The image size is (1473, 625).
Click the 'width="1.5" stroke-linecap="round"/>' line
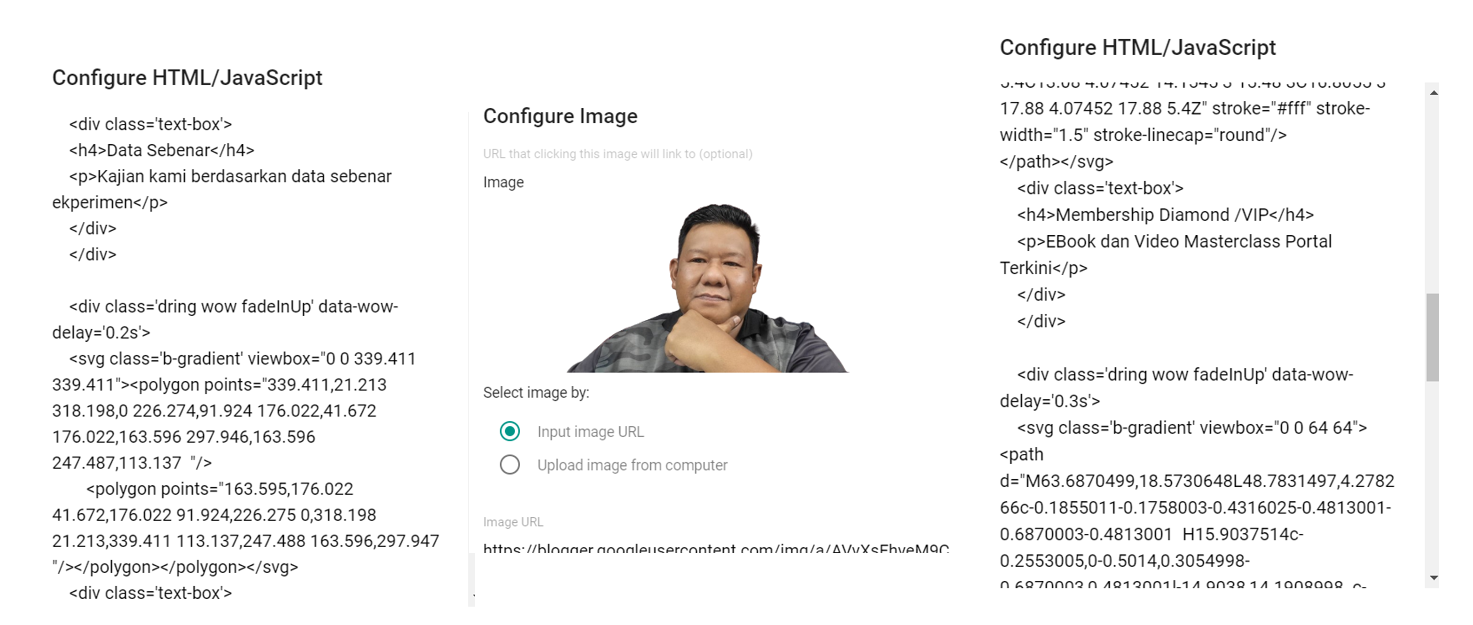(1143, 135)
